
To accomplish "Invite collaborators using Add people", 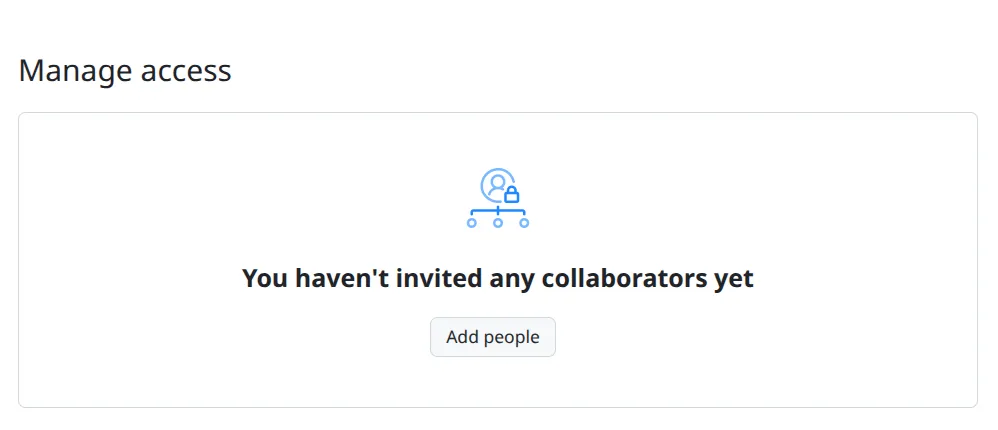I will pyautogui.click(x=493, y=337).
